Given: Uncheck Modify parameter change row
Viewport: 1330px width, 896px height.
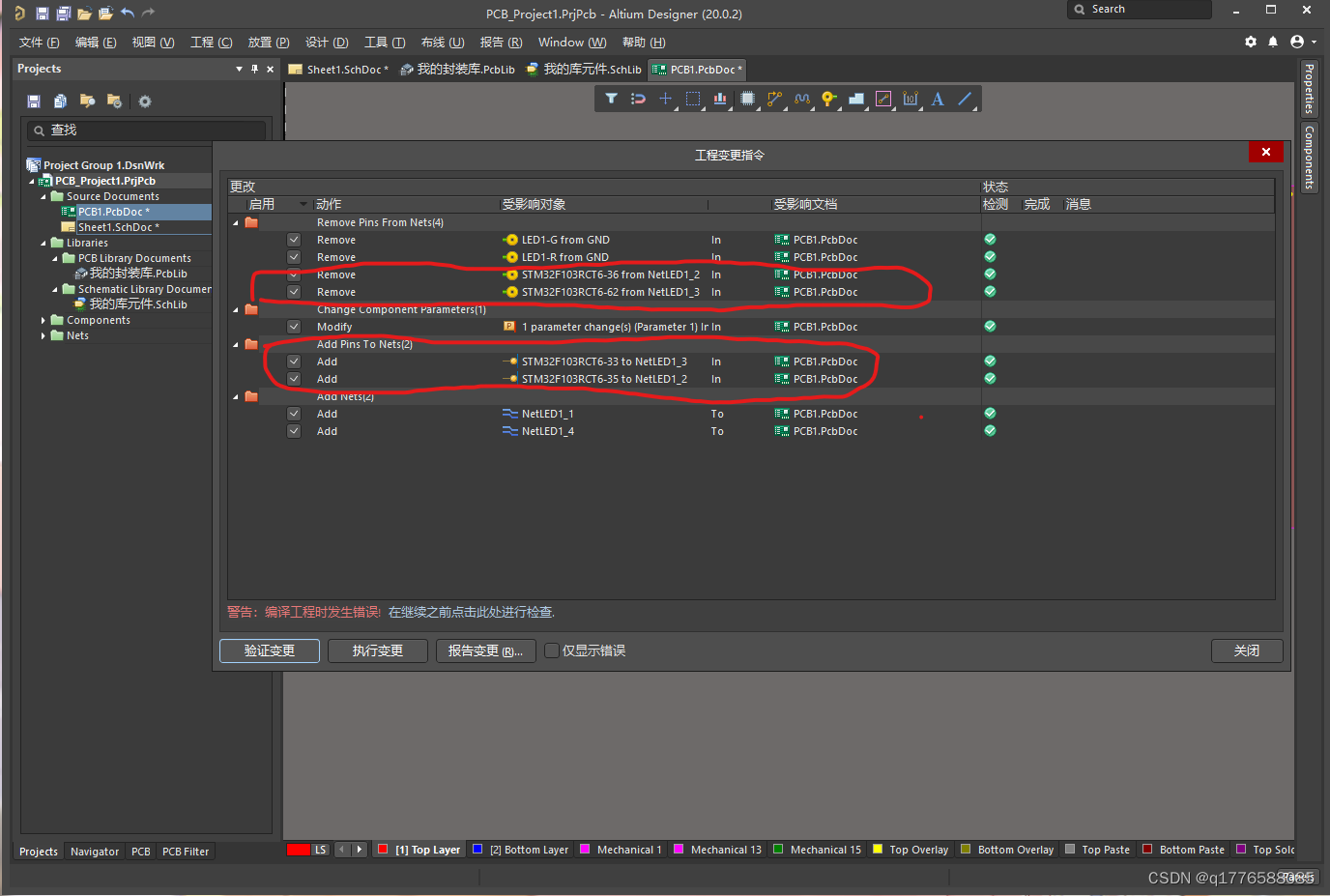Looking at the screenshot, I should (294, 327).
